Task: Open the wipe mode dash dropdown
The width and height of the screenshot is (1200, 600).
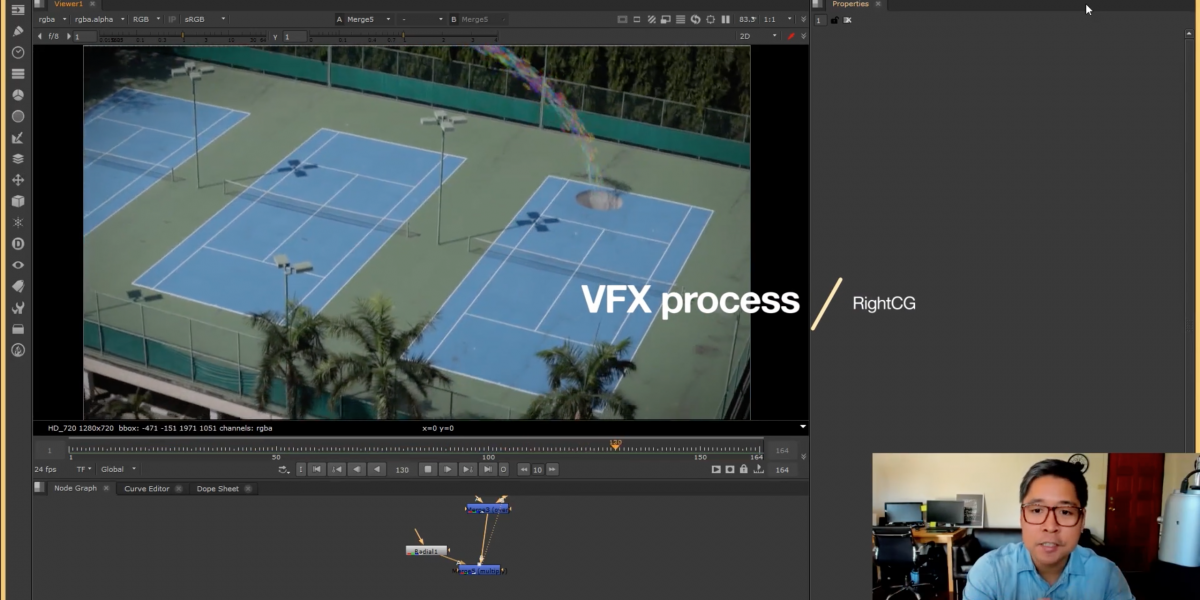Action: [421, 19]
